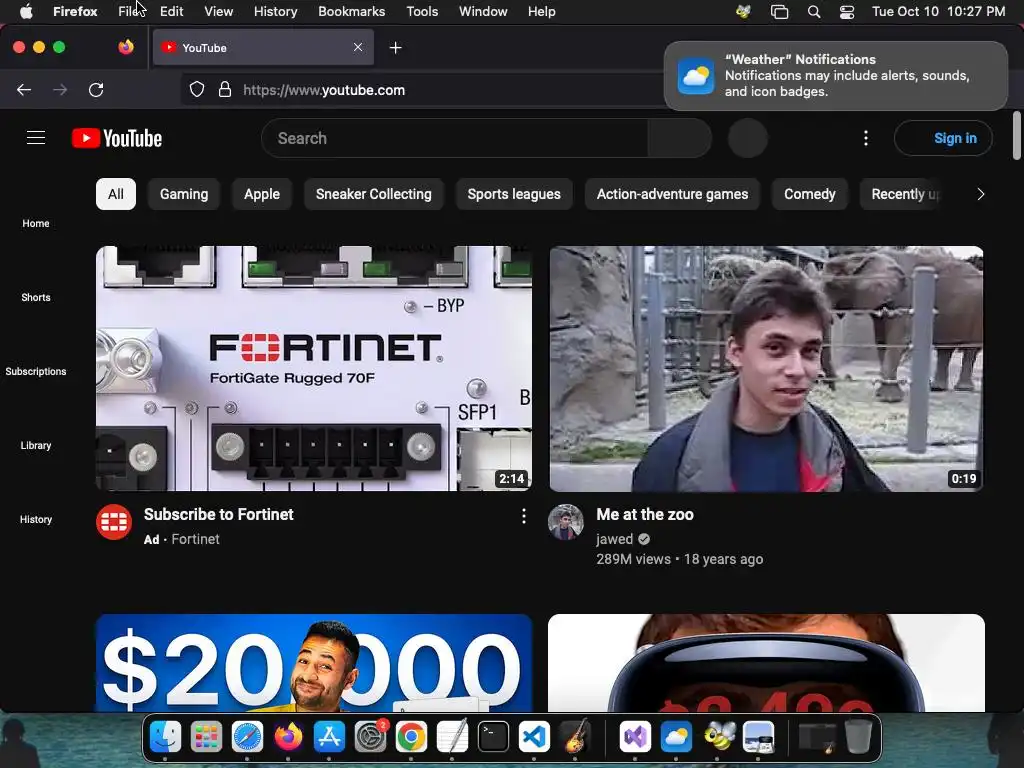Viewport: 1024px width, 768px height.
Task: Select the All category chip
Action: point(116,194)
